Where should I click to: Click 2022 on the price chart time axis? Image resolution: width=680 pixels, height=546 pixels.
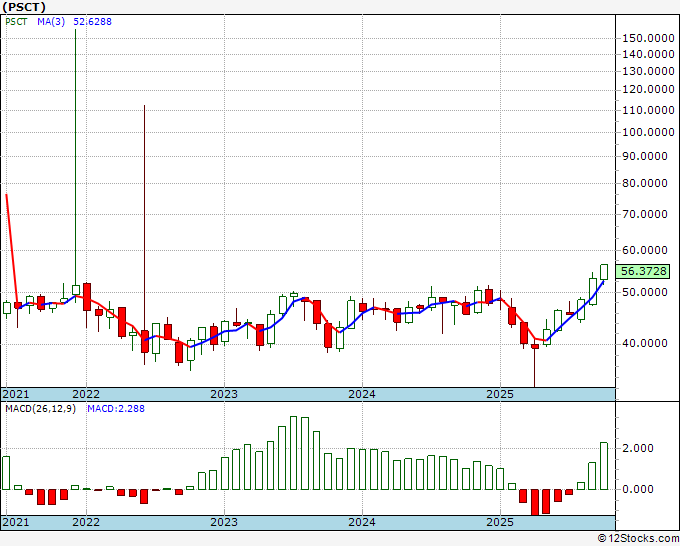(x=86, y=394)
